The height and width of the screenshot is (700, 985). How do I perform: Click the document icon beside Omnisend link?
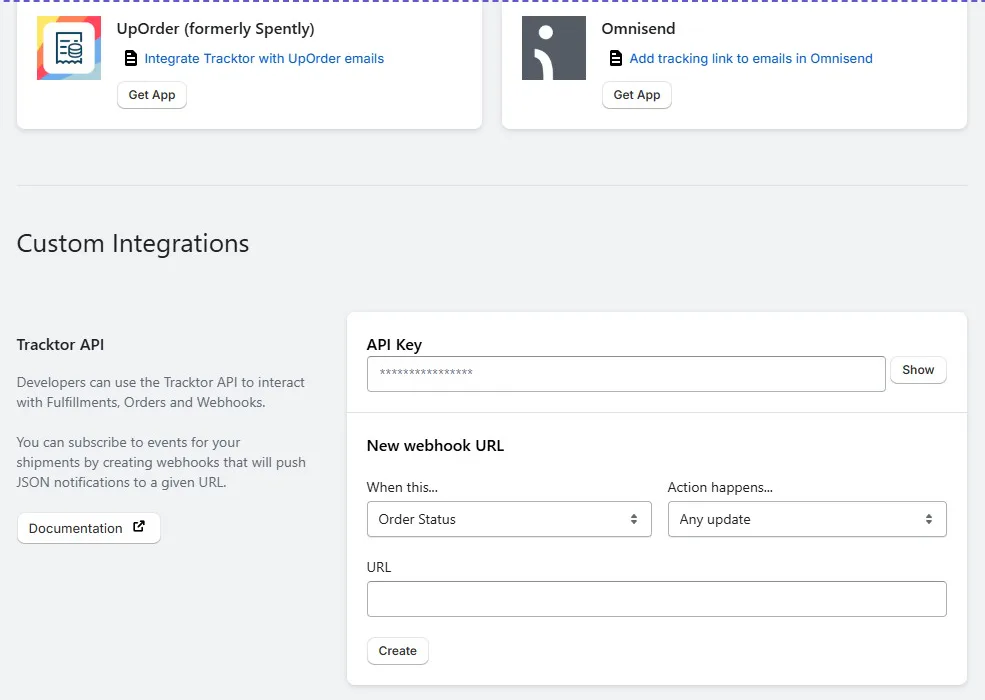(616, 58)
